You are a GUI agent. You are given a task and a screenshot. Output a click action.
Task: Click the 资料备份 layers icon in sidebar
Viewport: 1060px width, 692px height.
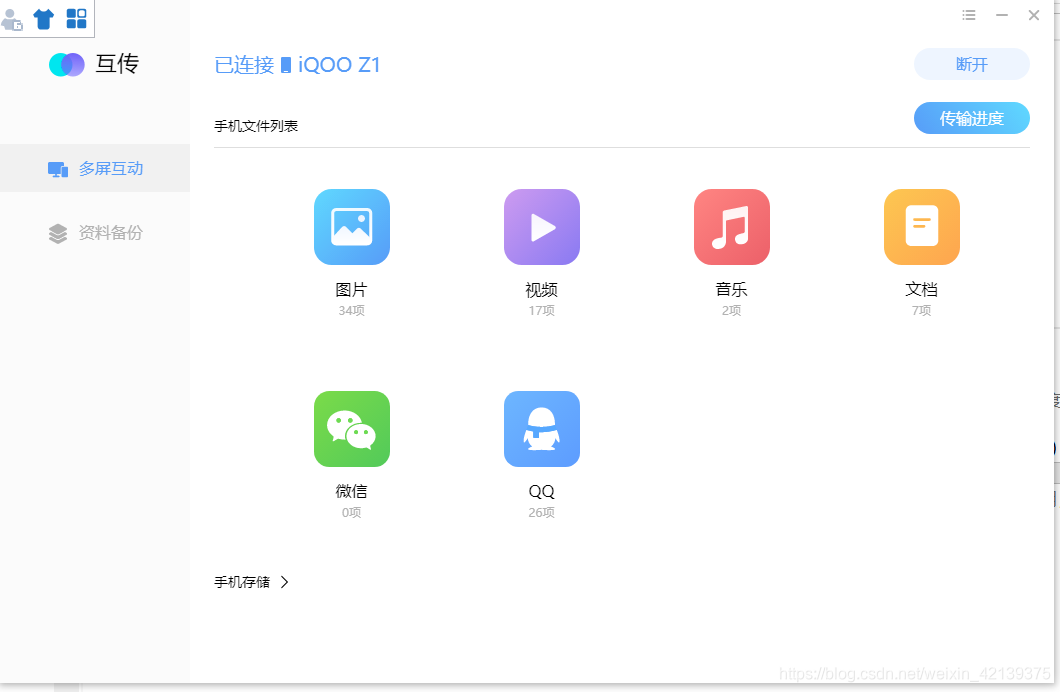point(58,233)
